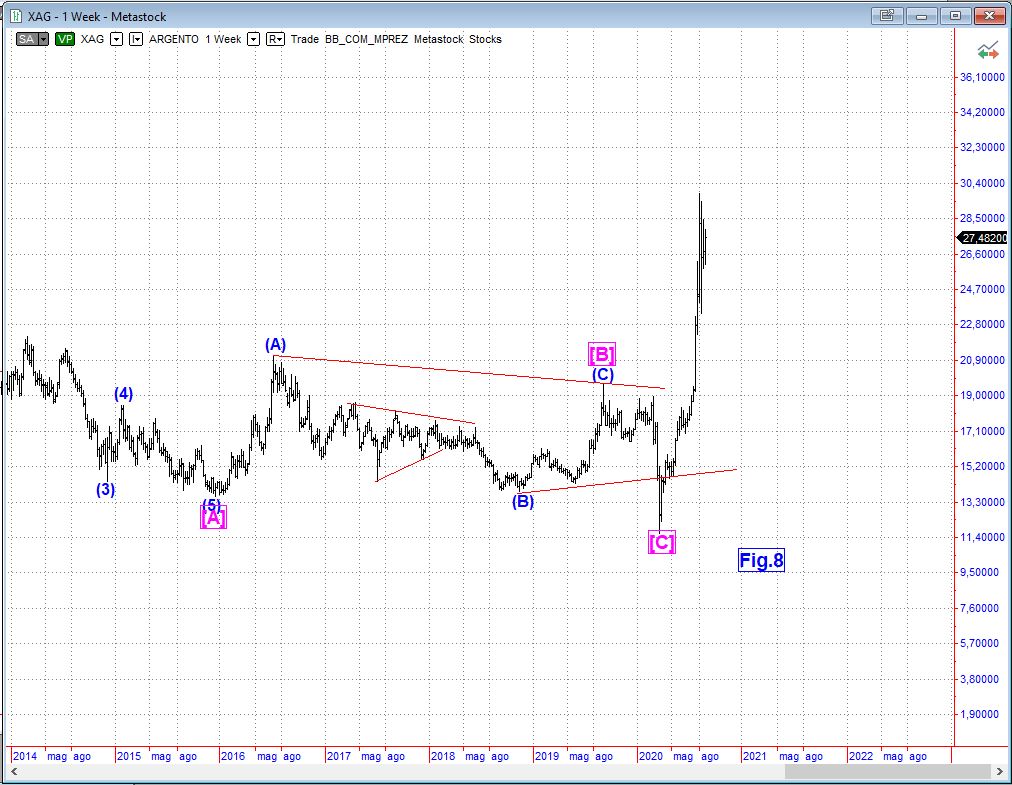Click the 1 Week periodicity label
1012x785 pixels.
[223, 39]
